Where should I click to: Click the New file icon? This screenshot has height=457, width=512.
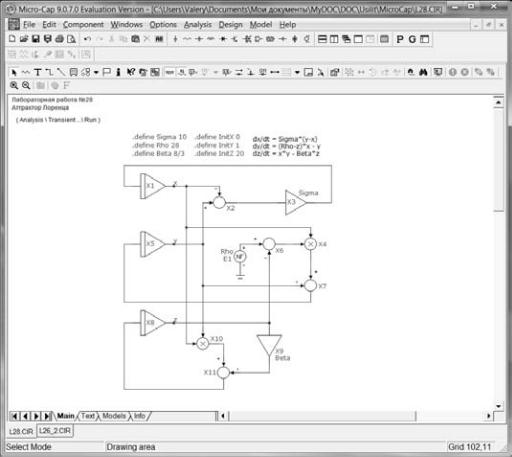tap(12, 39)
